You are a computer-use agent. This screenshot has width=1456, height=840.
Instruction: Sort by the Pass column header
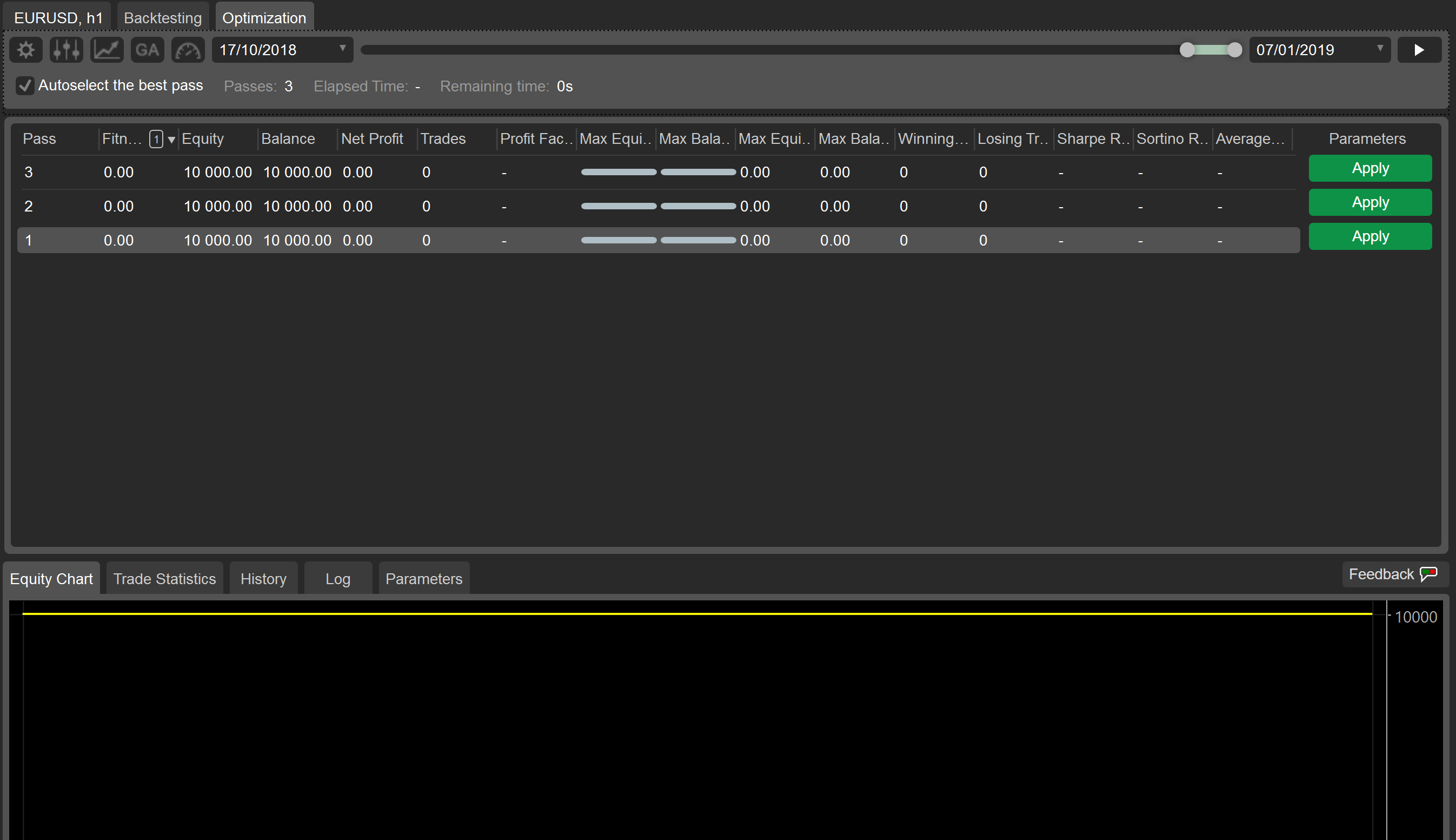pos(39,139)
